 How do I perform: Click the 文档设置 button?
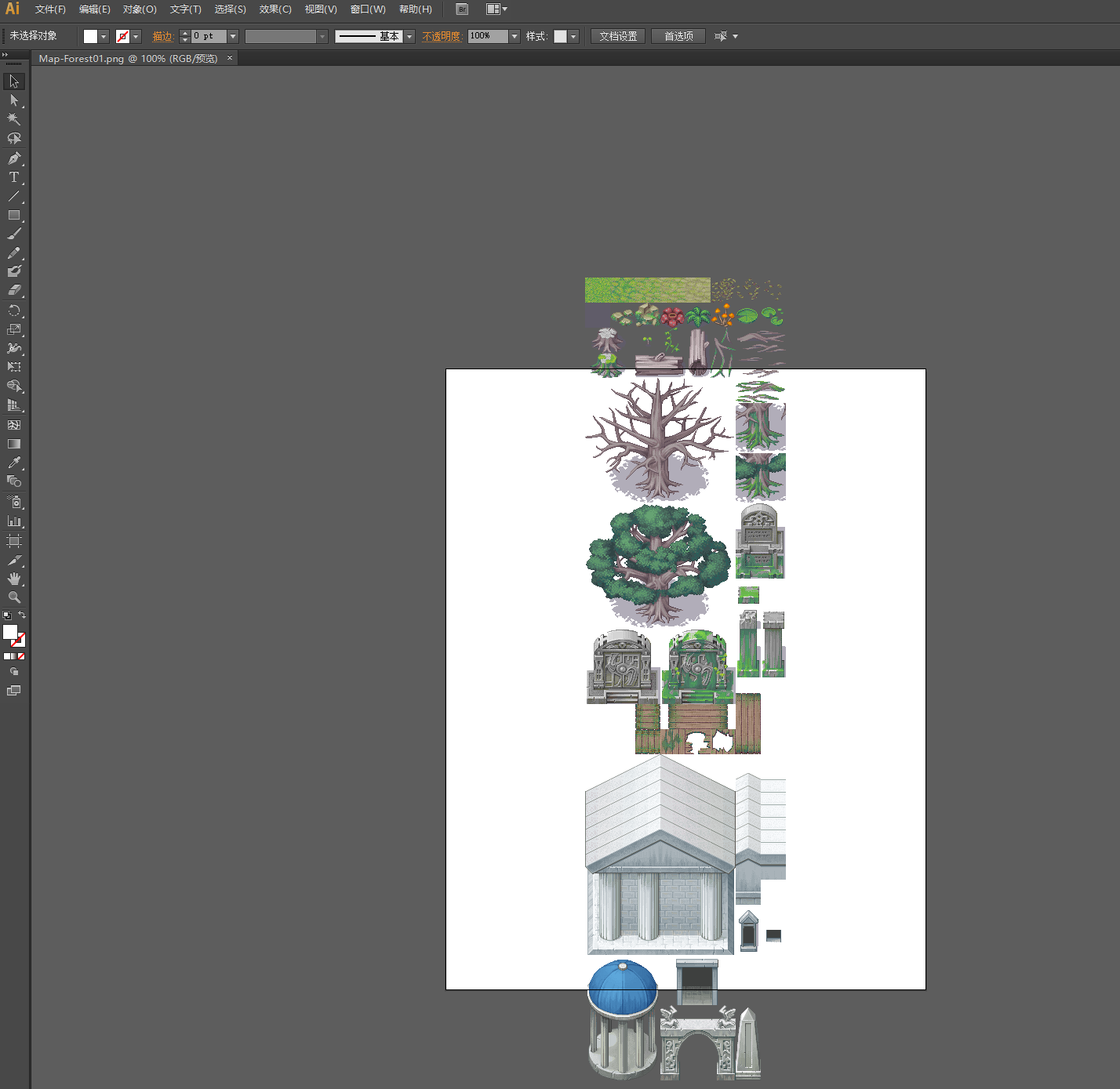pyautogui.click(x=618, y=36)
